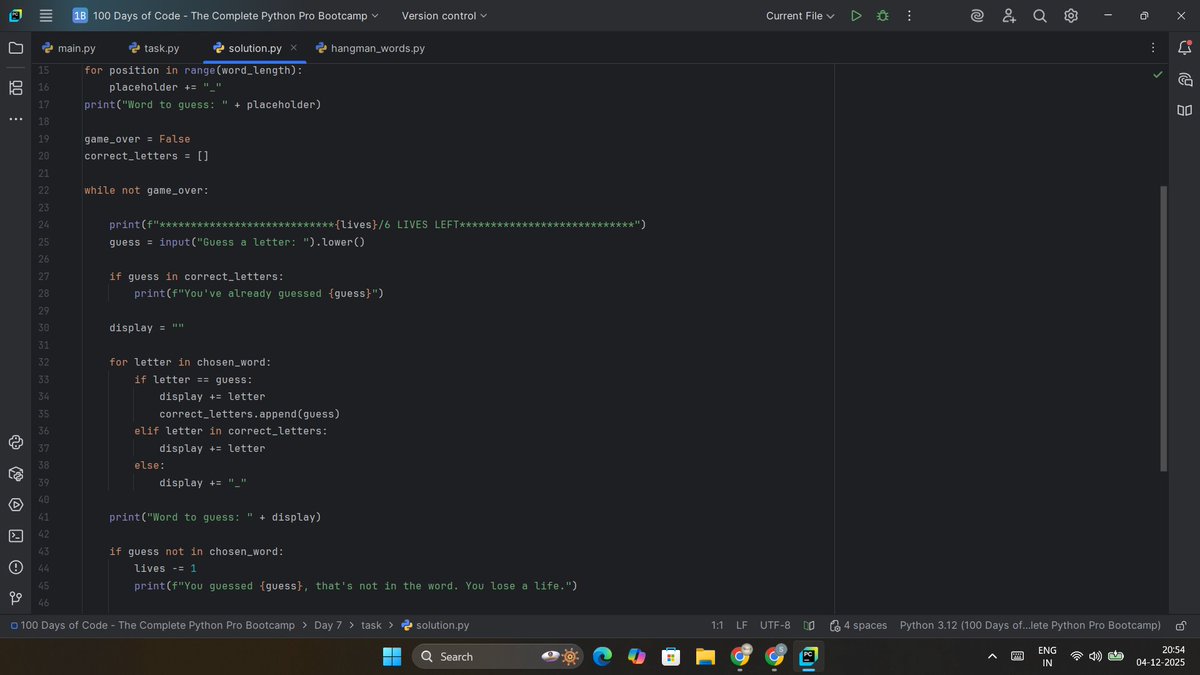Switch to the task.py tab

coord(160,47)
